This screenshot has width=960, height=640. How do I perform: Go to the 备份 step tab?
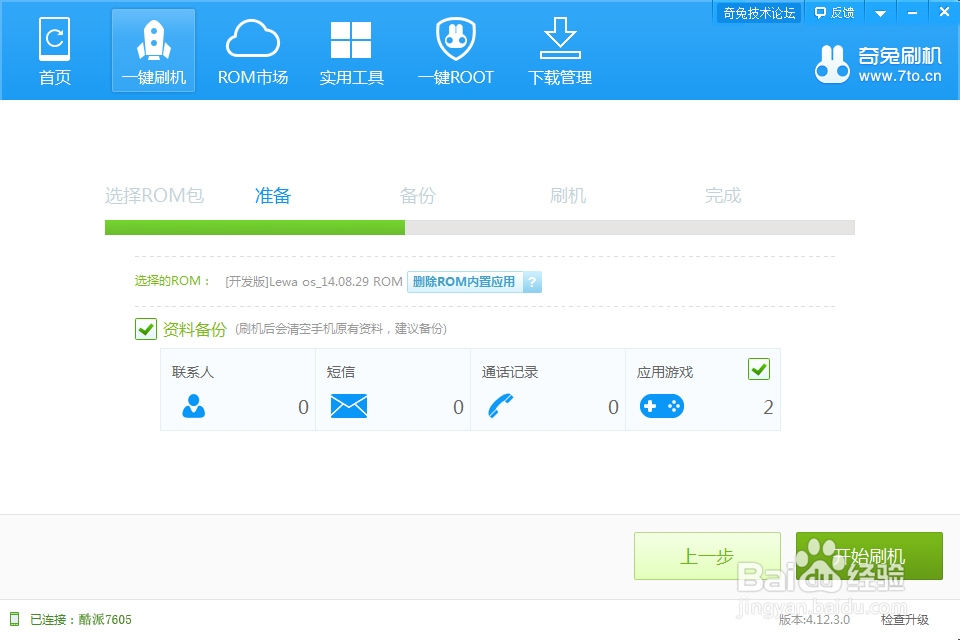[417, 196]
